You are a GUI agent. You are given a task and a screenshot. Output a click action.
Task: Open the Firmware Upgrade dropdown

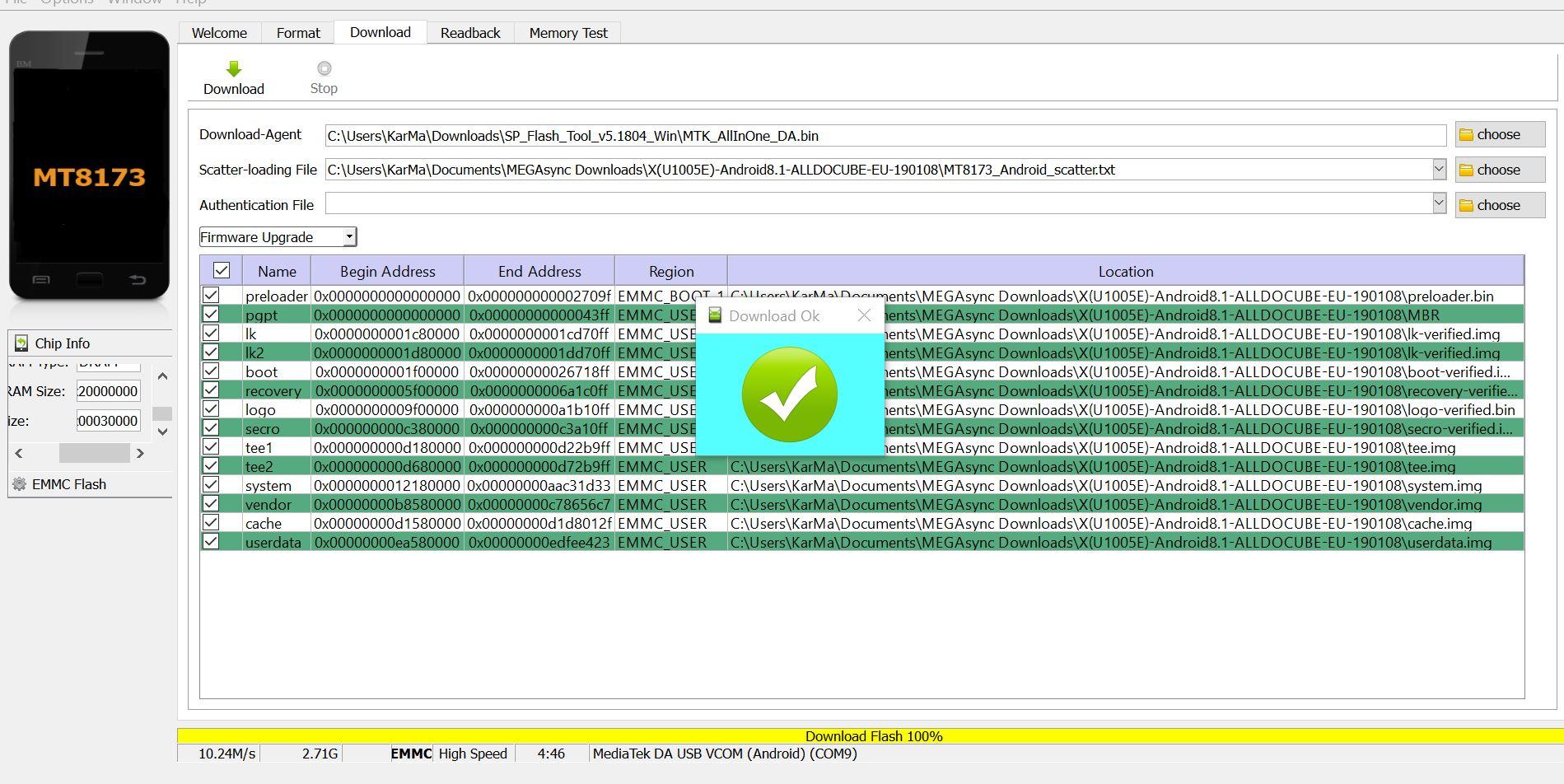(349, 236)
